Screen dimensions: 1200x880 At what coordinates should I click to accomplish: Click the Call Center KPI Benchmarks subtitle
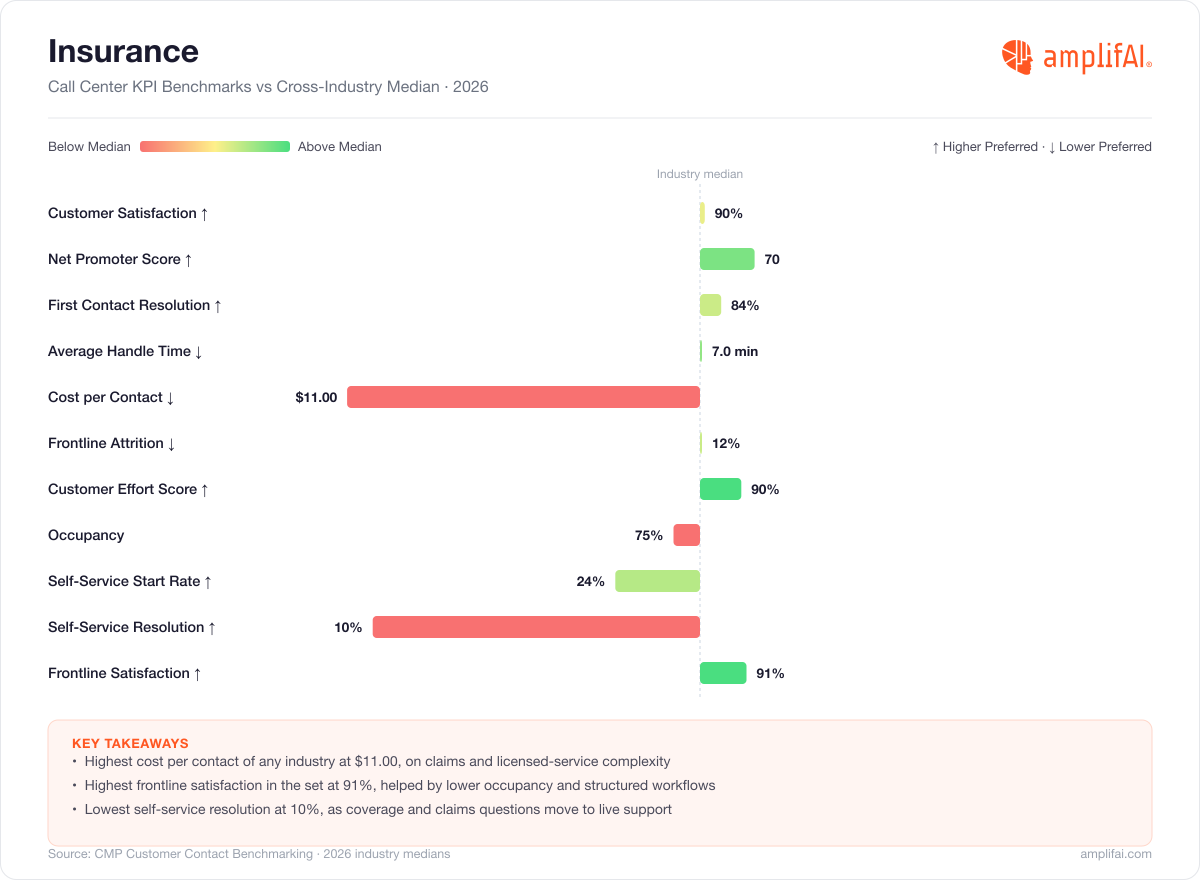tap(268, 87)
